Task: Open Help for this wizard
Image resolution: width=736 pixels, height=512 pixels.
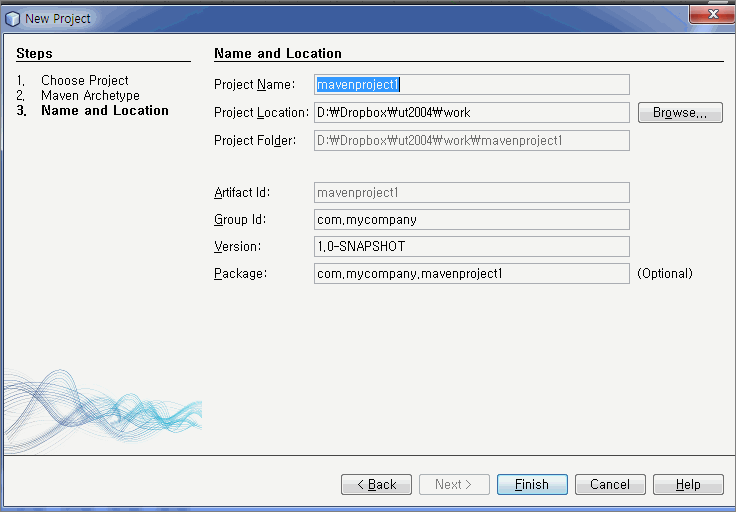Action: [x=688, y=484]
